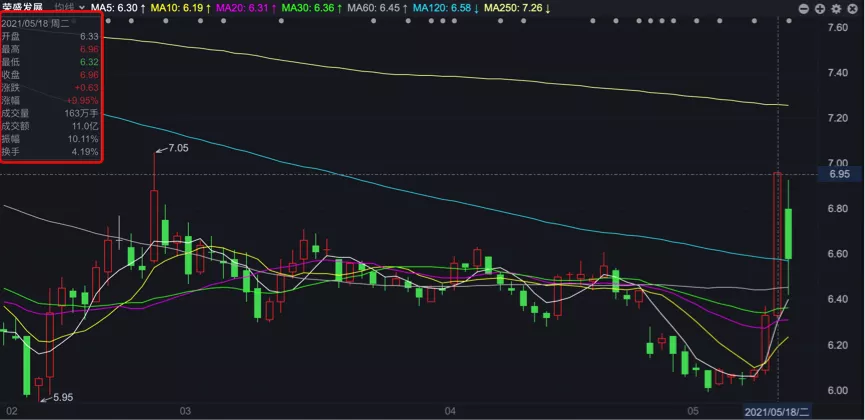Click the zoom in plus icon
The width and height of the screenshot is (865, 420).
(820, 8)
